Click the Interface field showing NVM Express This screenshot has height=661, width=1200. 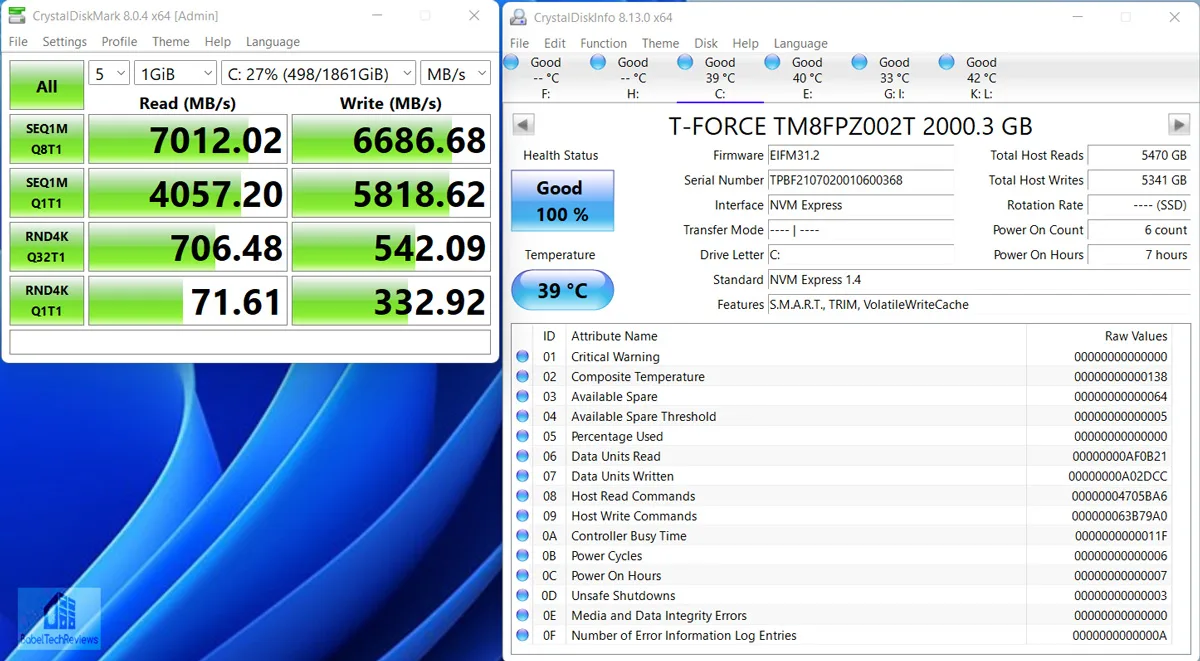coord(860,205)
